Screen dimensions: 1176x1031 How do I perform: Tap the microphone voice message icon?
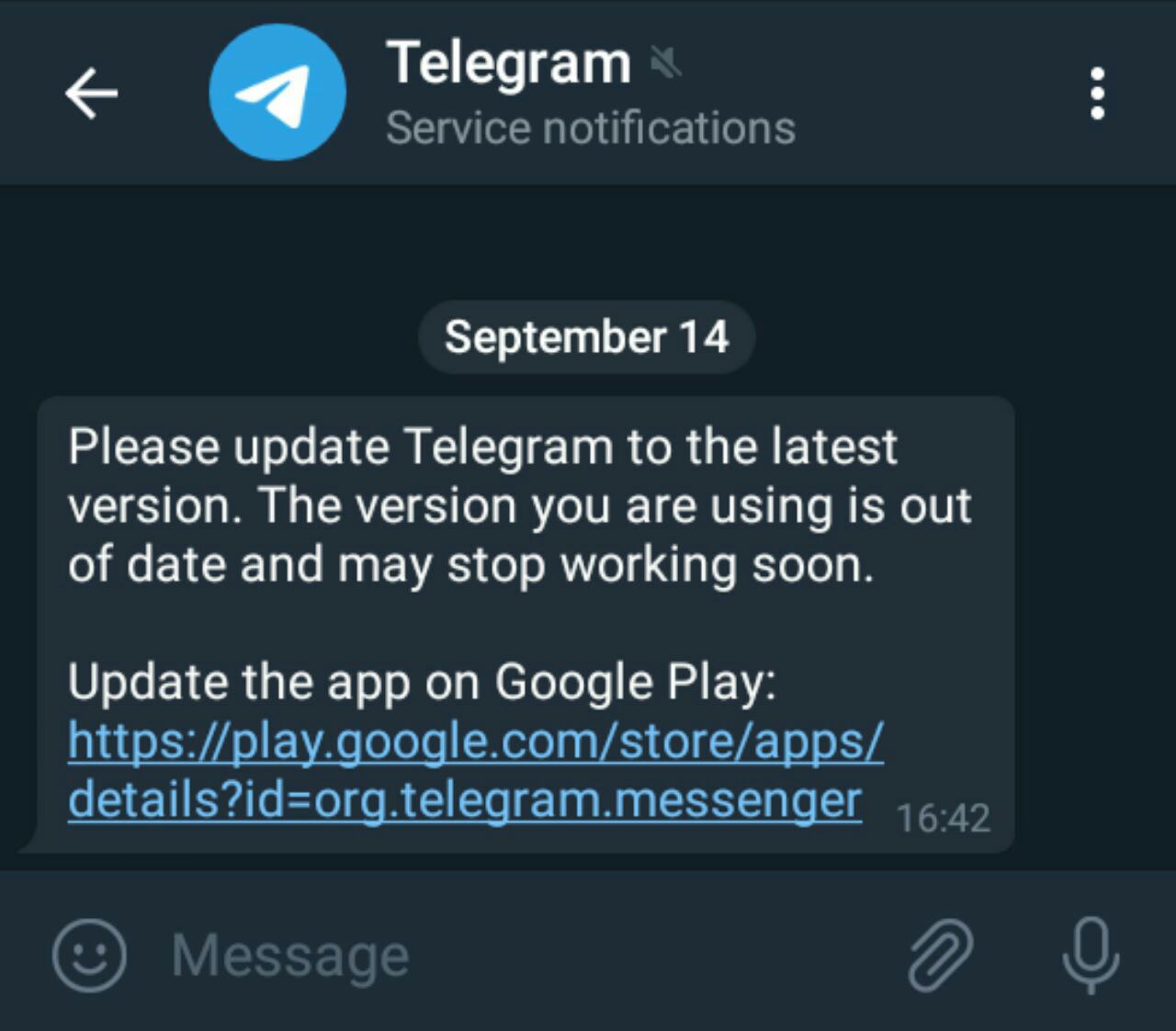1091,956
